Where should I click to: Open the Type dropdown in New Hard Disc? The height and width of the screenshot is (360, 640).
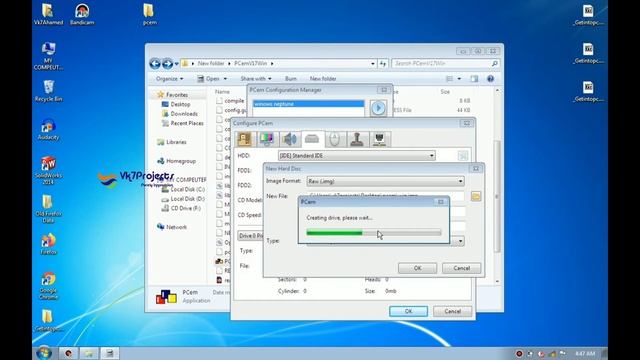[460, 241]
